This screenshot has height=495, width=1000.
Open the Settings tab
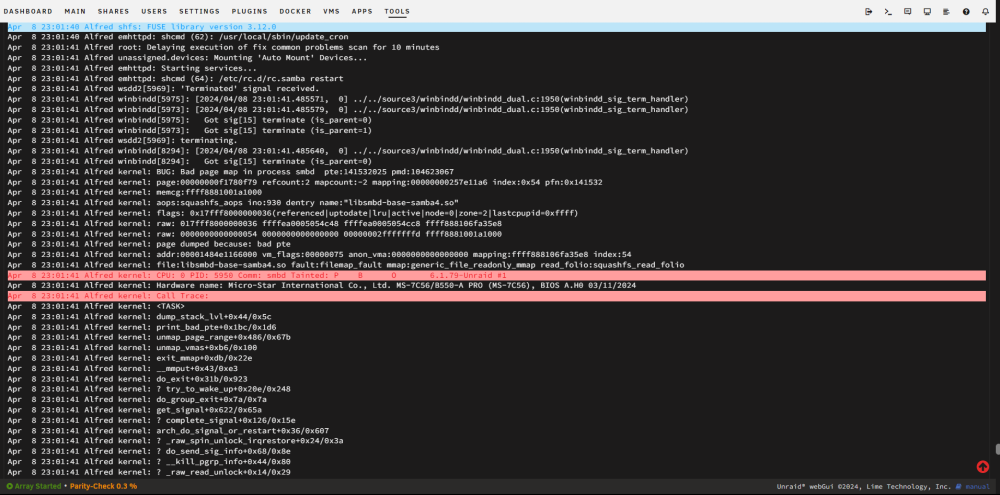tap(200, 11)
